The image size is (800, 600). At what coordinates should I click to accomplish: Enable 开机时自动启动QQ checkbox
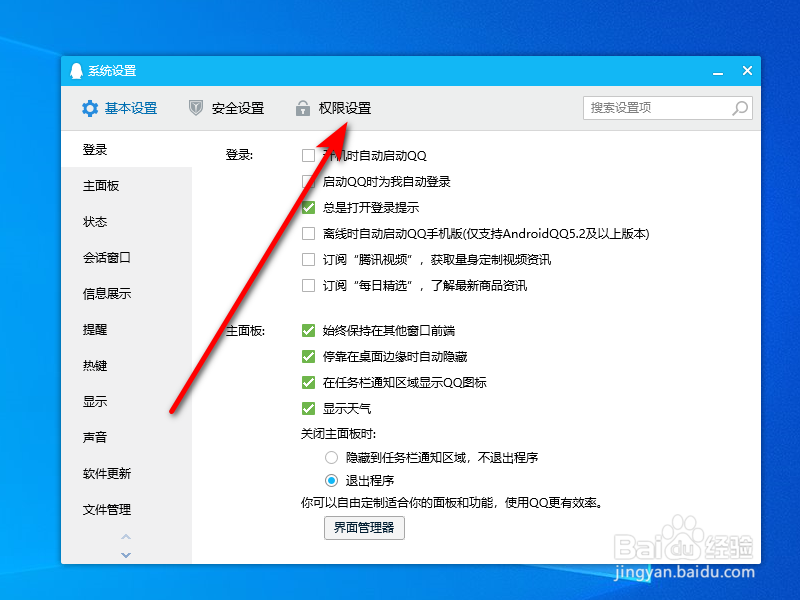[x=308, y=156]
